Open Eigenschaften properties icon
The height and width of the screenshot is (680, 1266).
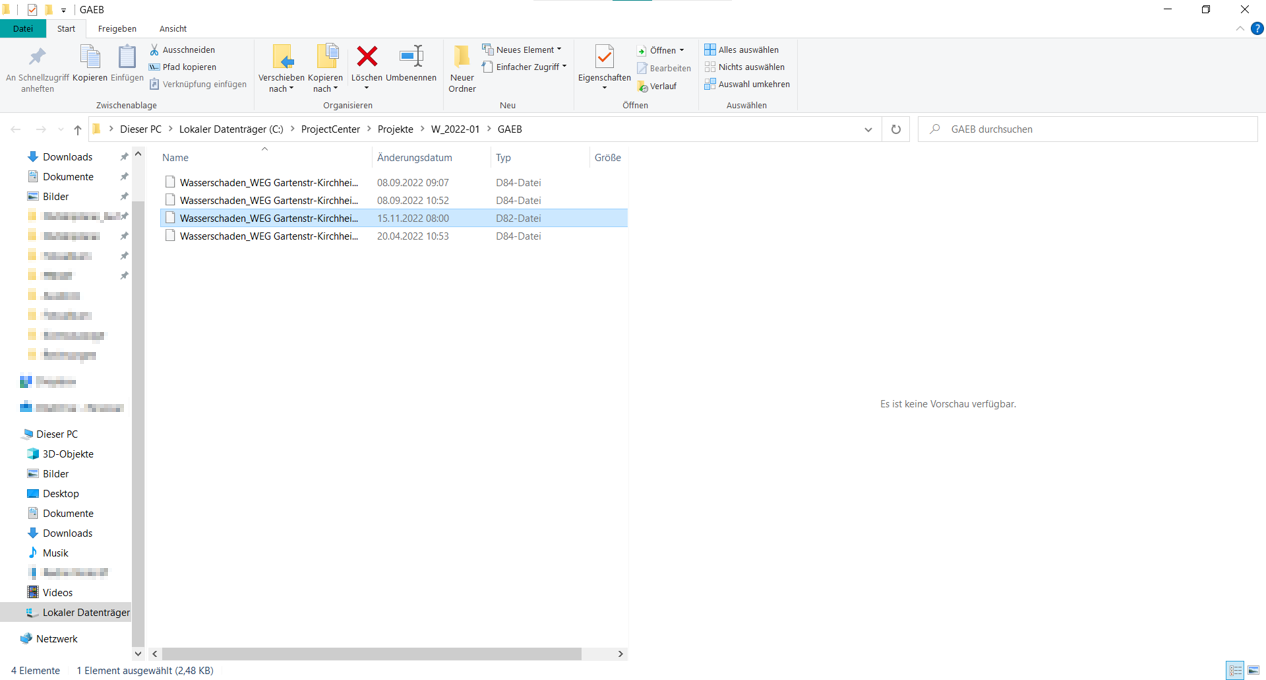click(x=604, y=58)
